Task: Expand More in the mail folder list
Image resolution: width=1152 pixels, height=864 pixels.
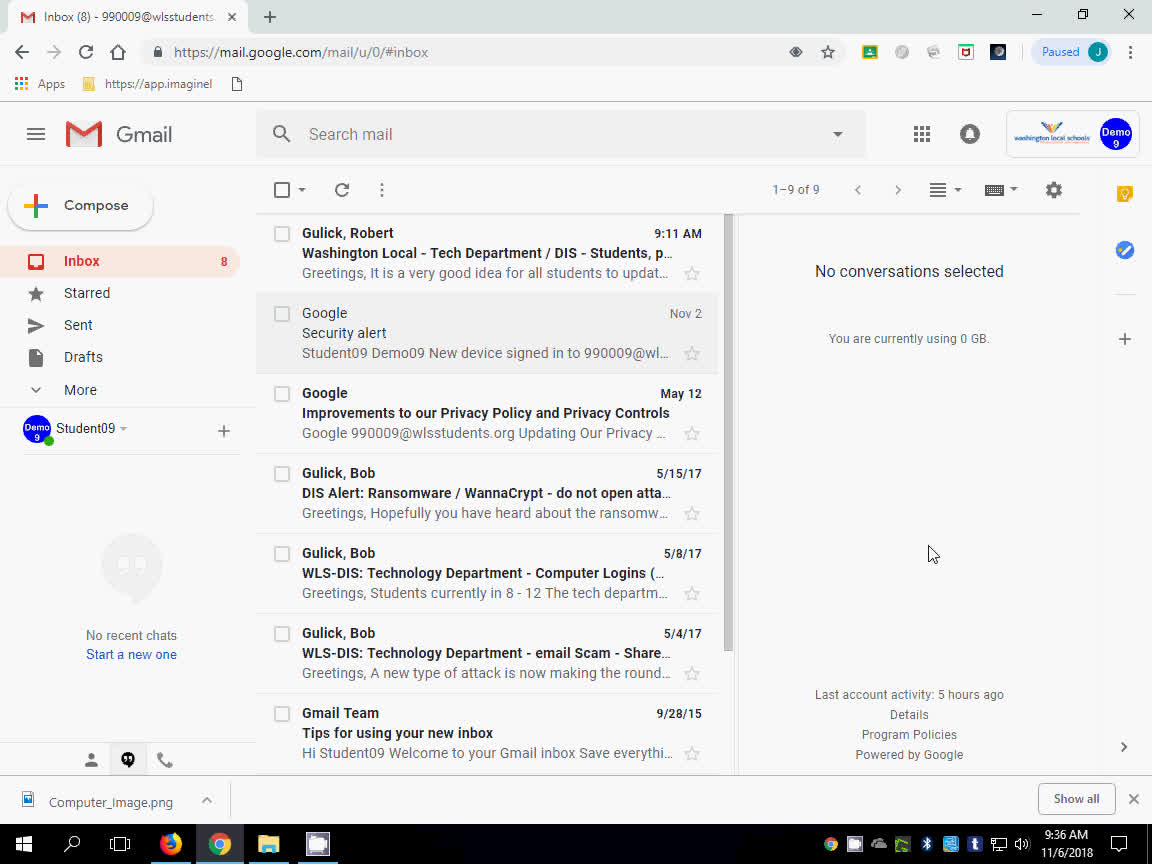Action: pos(80,390)
